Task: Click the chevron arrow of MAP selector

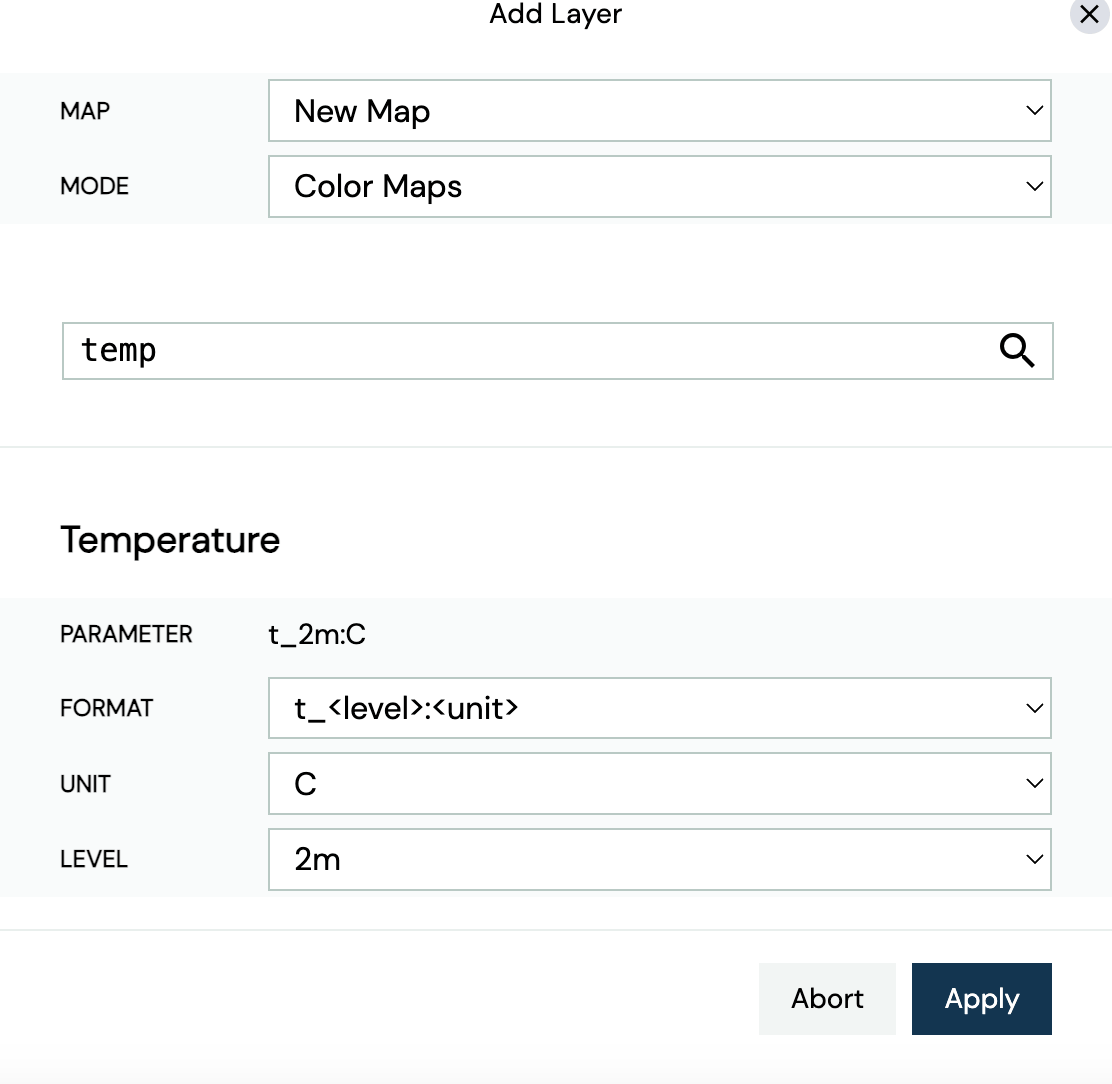Action: point(1035,111)
